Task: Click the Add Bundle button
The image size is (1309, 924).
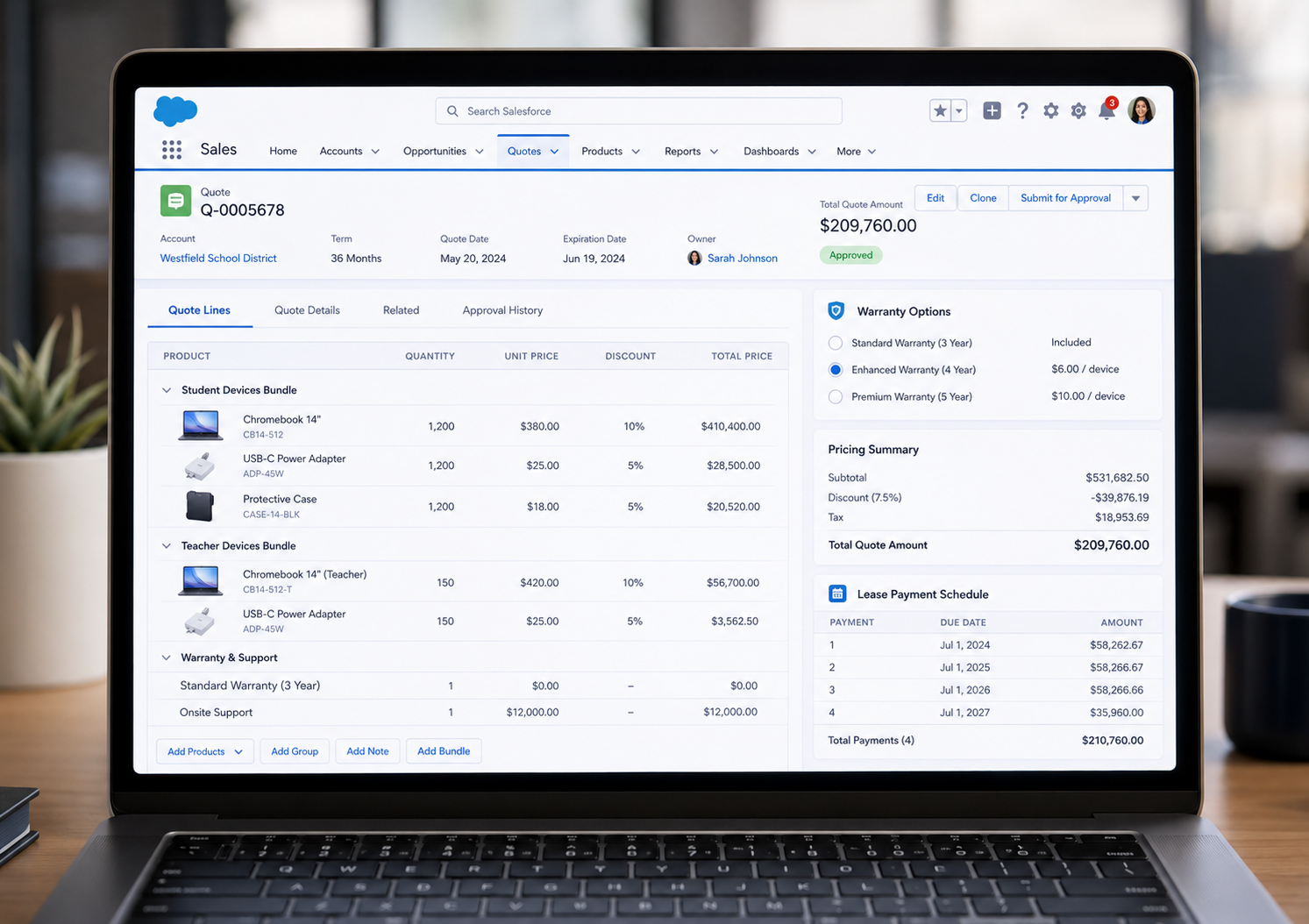Action: 444,751
